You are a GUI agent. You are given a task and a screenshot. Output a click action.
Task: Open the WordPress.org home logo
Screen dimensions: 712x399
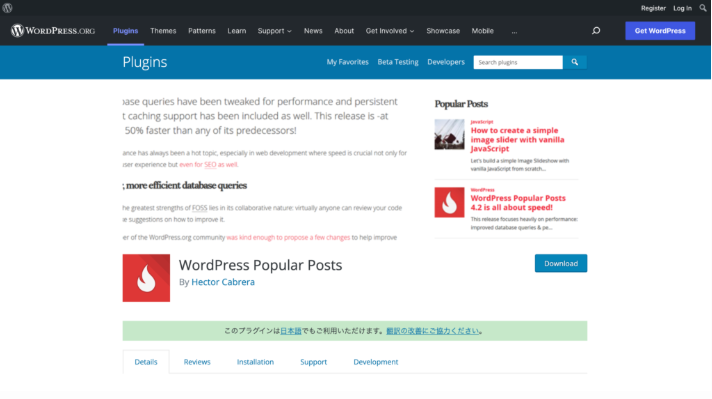[x=53, y=30]
